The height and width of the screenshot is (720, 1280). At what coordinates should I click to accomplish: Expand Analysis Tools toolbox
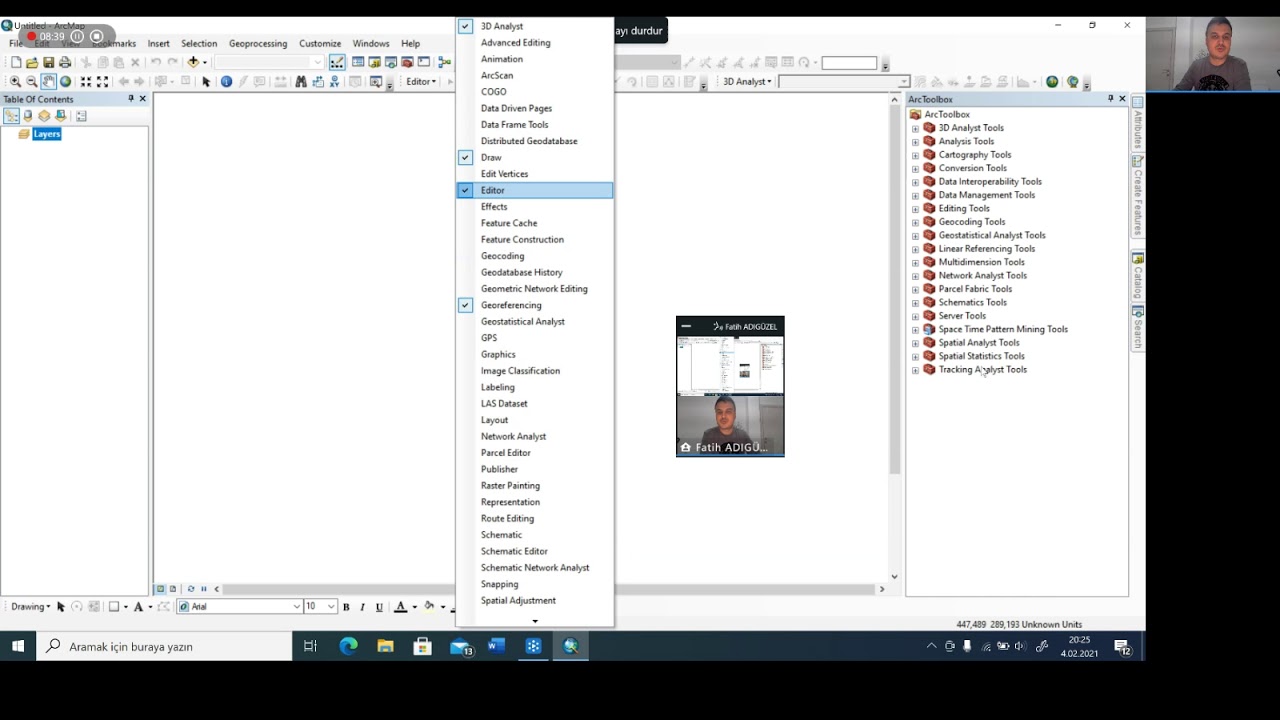point(915,142)
